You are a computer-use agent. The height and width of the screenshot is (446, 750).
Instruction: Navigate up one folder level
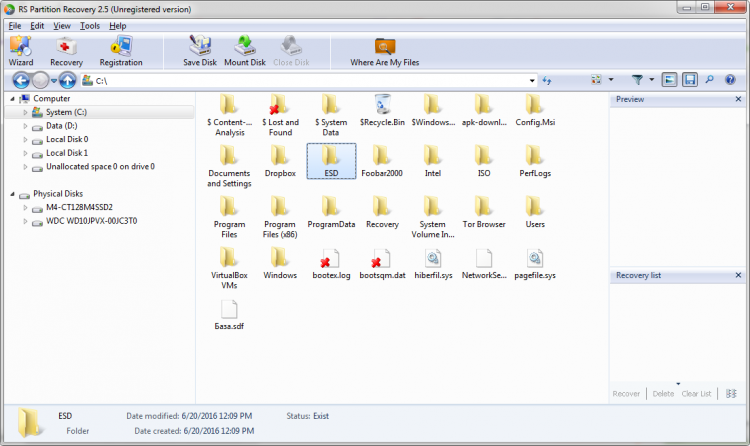click(x=67, y=80)
